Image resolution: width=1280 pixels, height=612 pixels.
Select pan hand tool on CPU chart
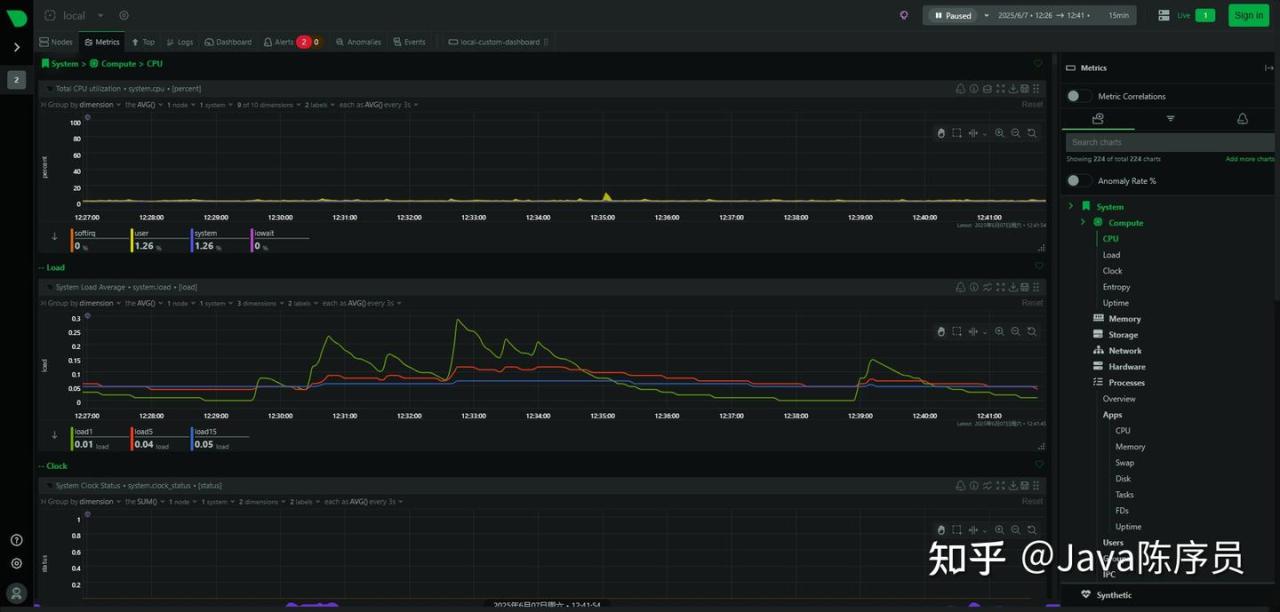(941, 133)
